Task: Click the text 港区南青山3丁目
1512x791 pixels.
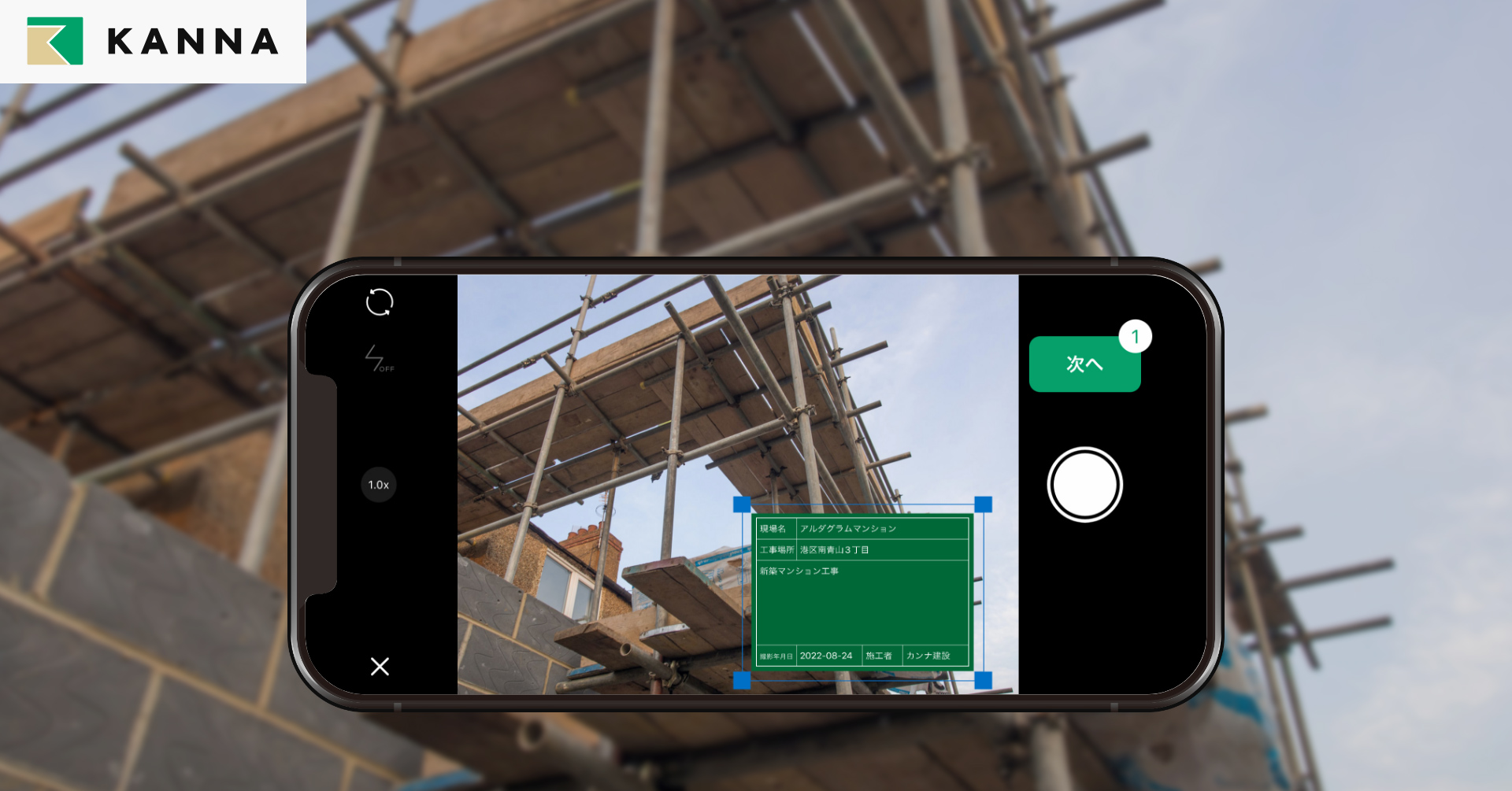Action: pyautogui.click(x=834, y=550)
